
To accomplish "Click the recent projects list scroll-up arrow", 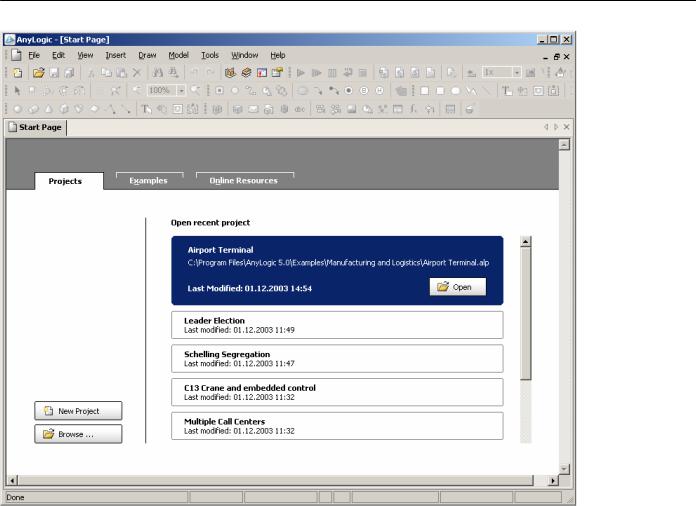I will 526,241.
